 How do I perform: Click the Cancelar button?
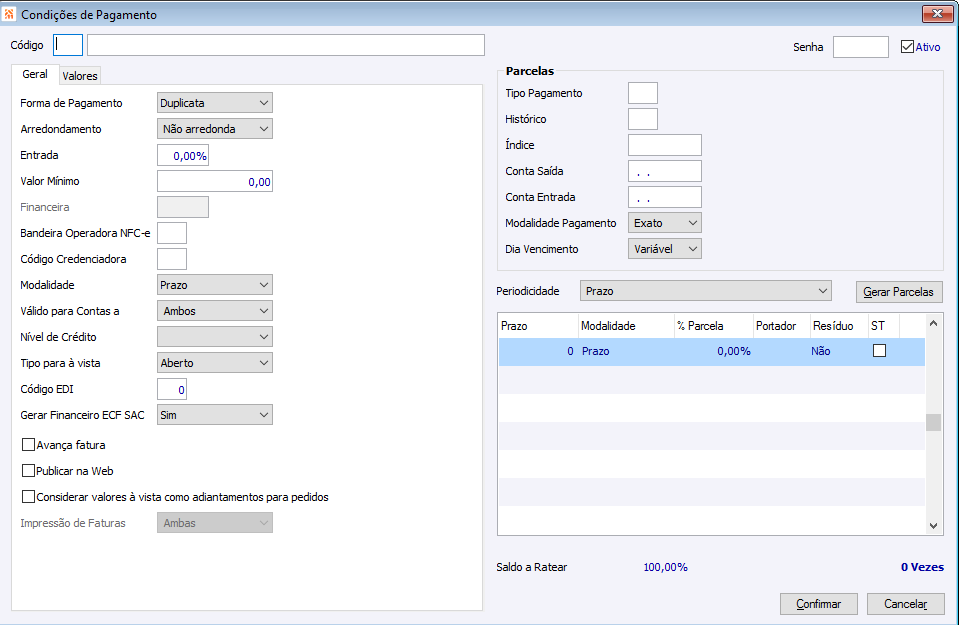906,604
